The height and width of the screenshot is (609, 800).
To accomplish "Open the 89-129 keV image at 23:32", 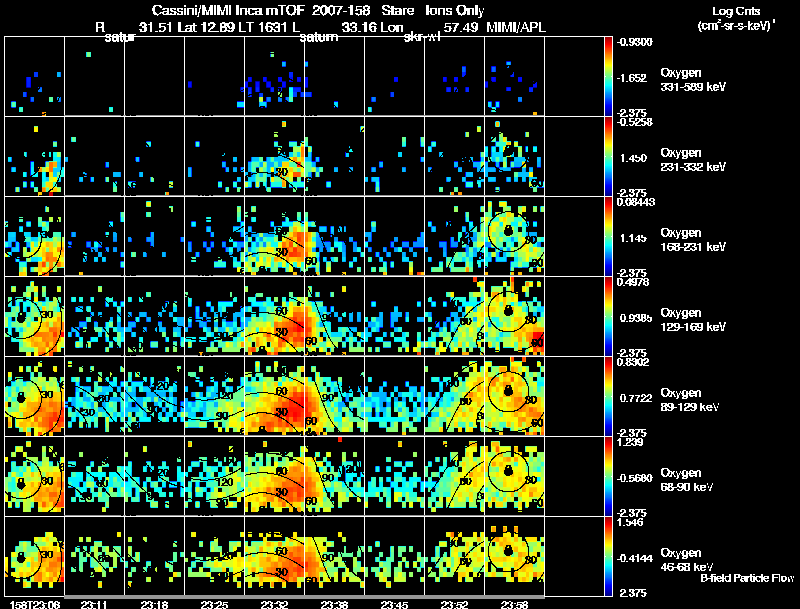I will tap(274, 396).
